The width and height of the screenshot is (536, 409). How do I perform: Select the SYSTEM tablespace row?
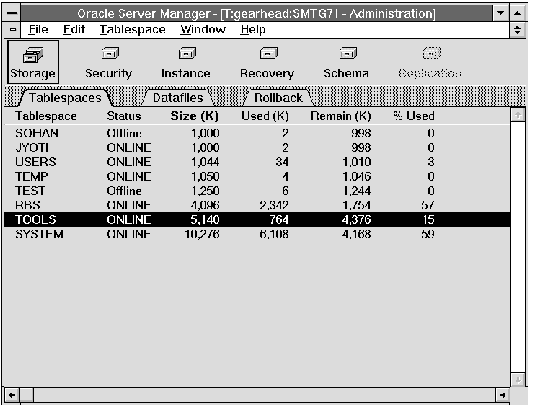257,234
